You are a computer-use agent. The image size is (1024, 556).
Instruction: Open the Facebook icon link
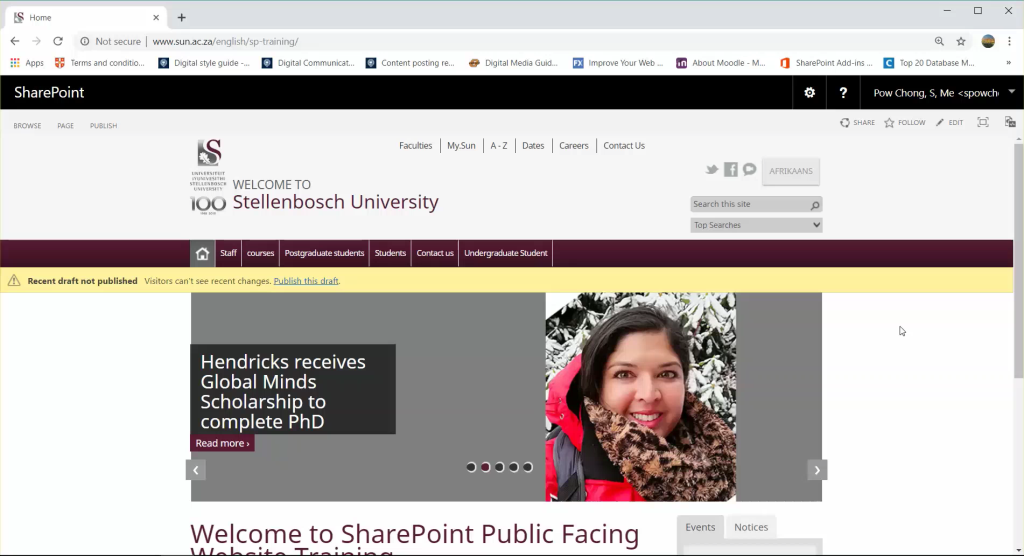731,170
